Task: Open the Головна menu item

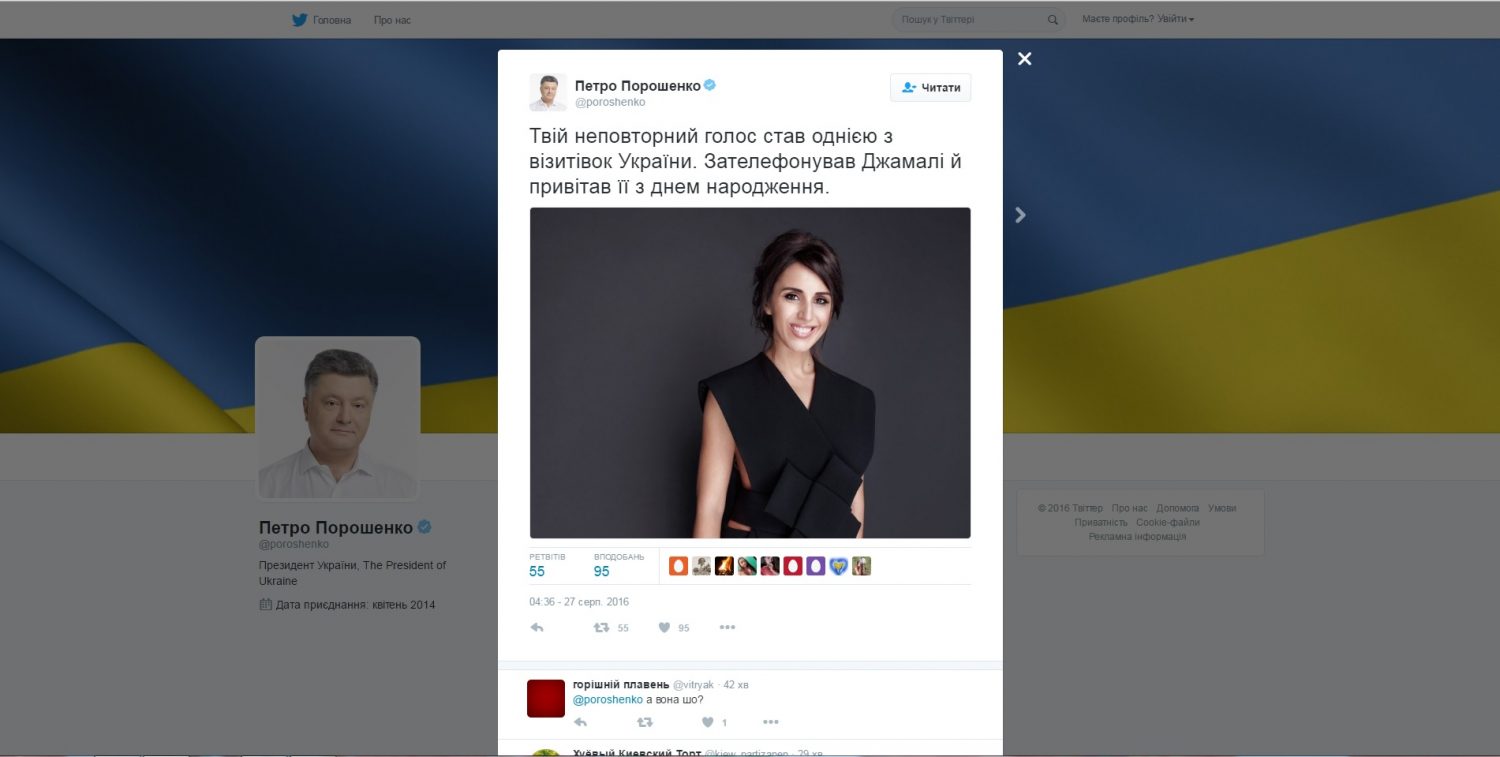Action: (332, 20)
